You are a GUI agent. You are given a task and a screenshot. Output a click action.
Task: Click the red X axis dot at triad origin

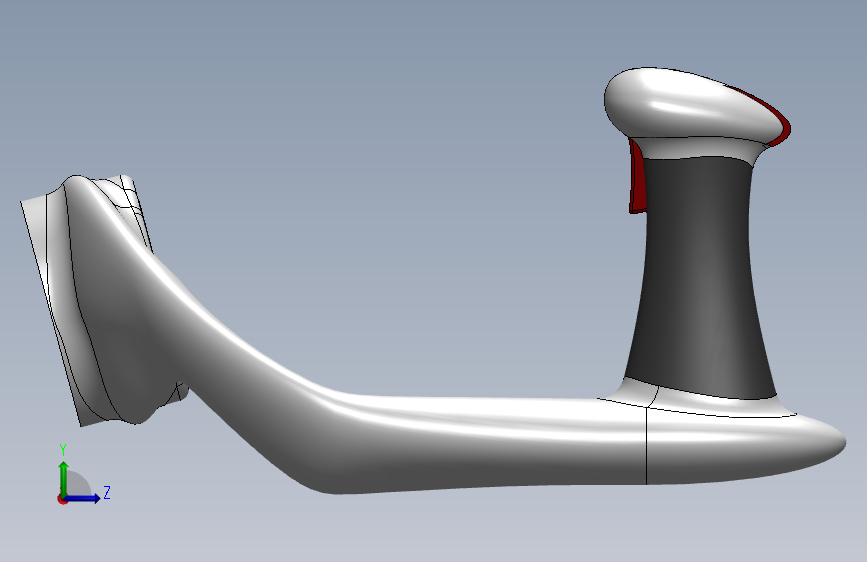tap(62, 499)
